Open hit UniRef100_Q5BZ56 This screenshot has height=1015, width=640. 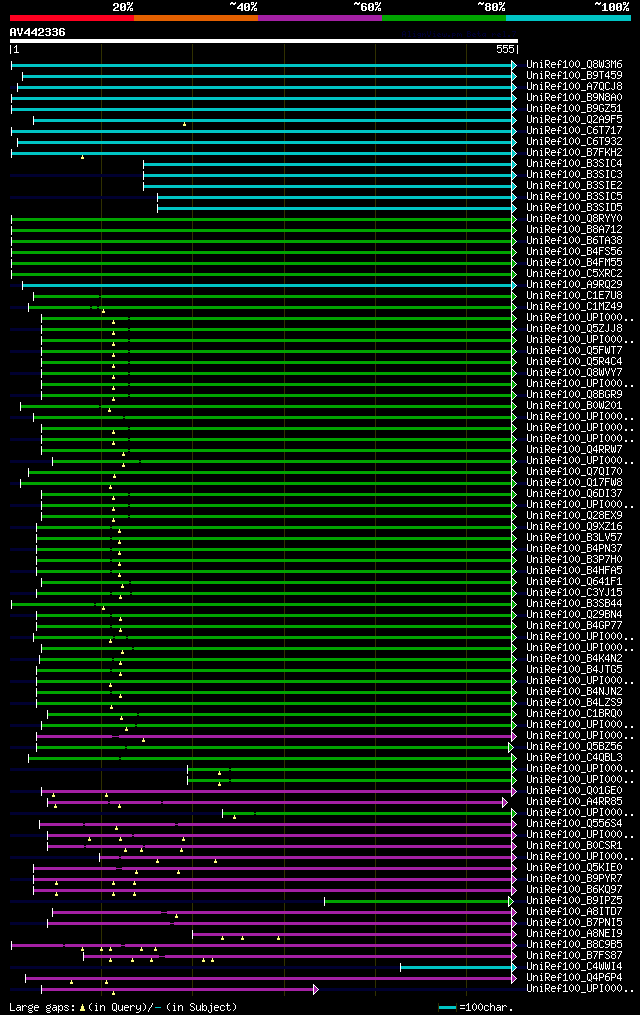tap(575, 747)
